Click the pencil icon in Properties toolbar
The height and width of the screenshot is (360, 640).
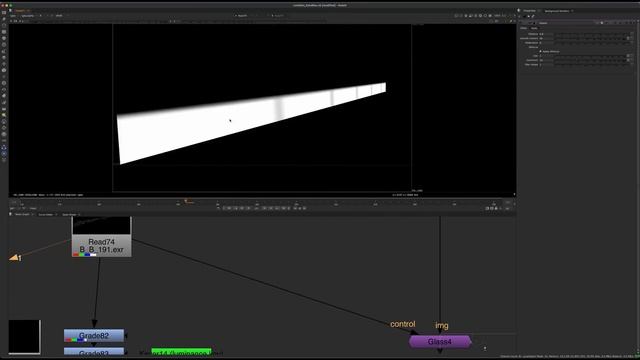533,16
